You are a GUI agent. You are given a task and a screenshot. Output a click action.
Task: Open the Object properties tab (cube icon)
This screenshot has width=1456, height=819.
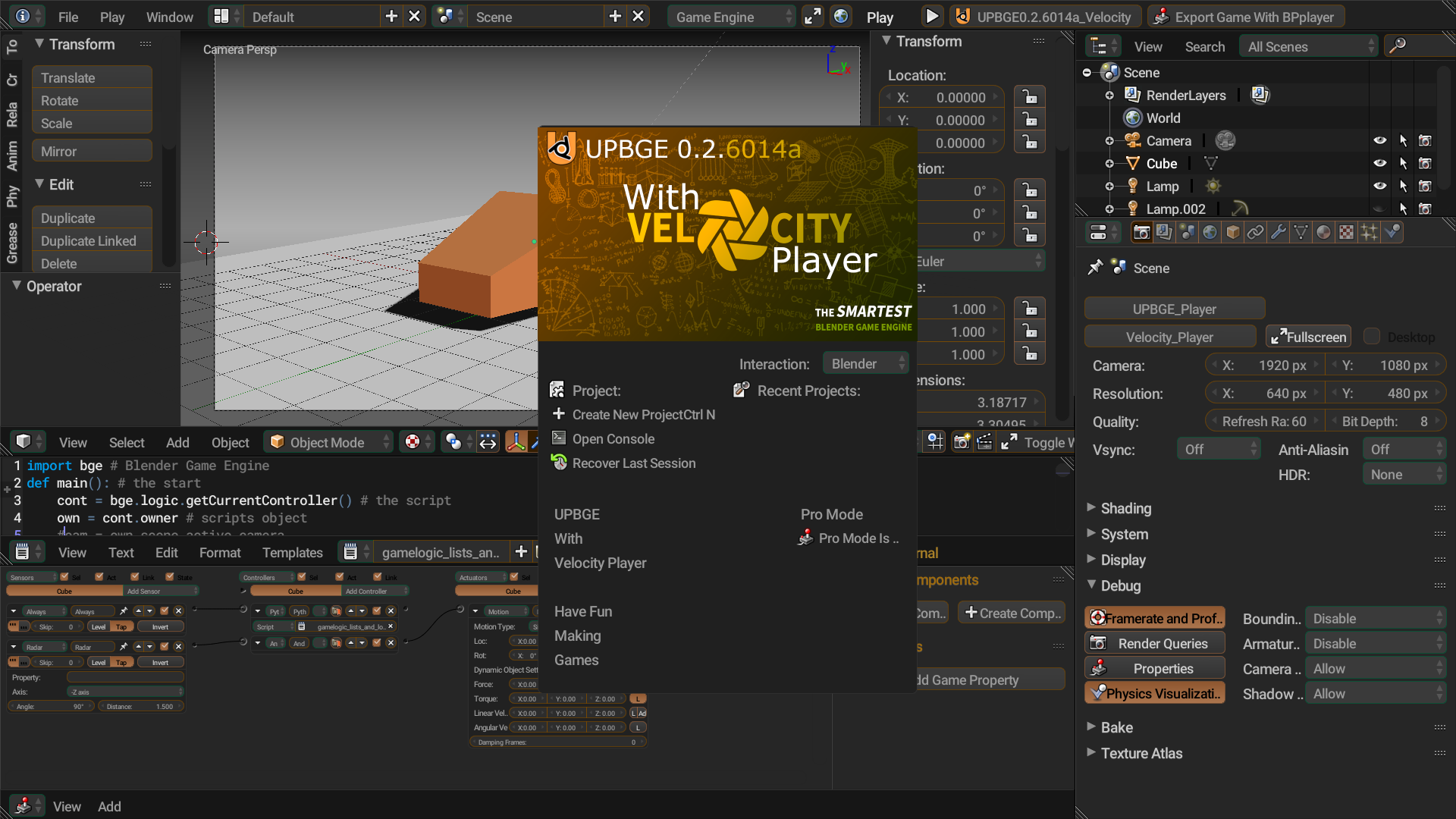(x=1233, y=233)
